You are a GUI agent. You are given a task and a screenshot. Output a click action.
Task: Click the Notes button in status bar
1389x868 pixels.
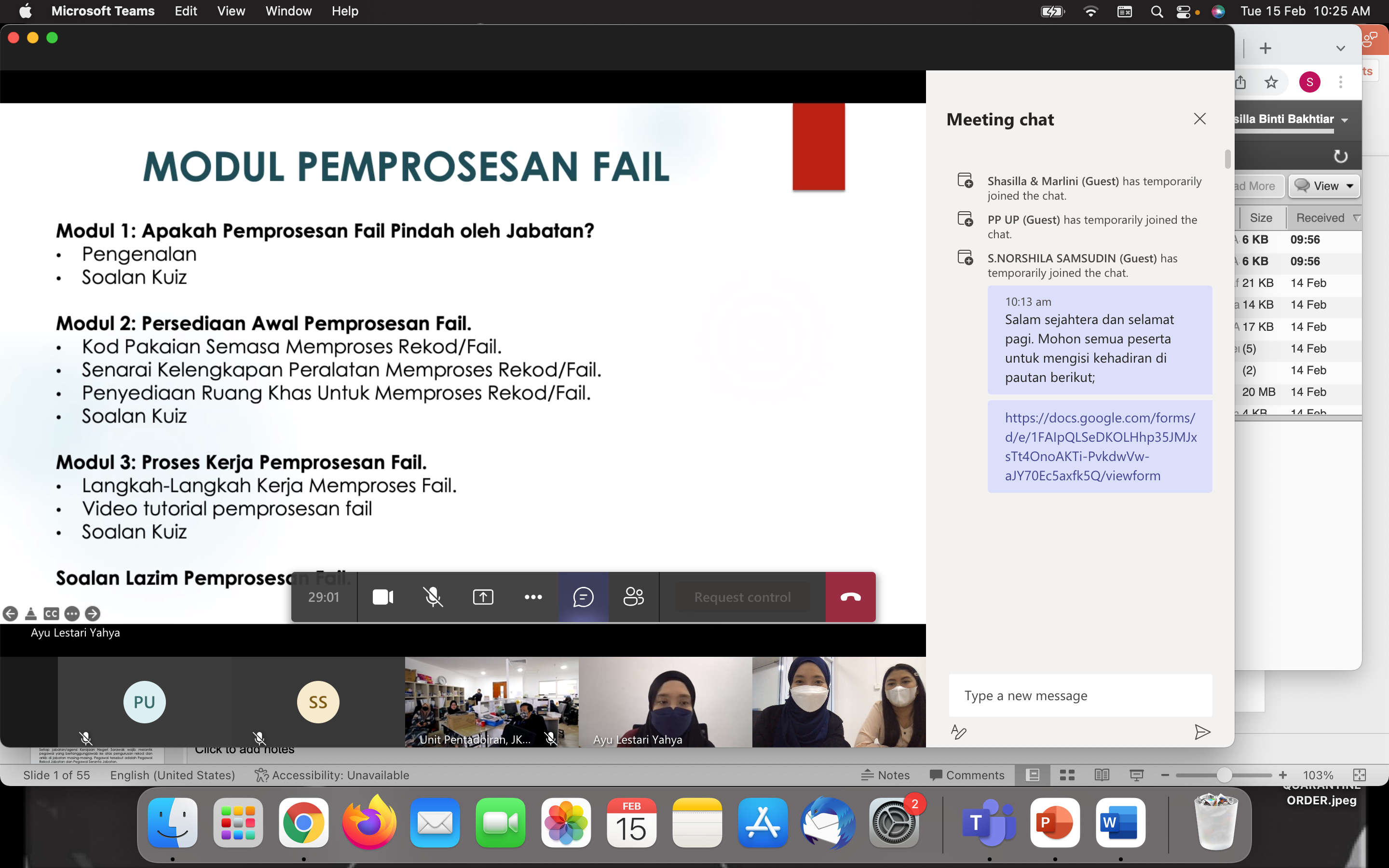tap(885, 775)
